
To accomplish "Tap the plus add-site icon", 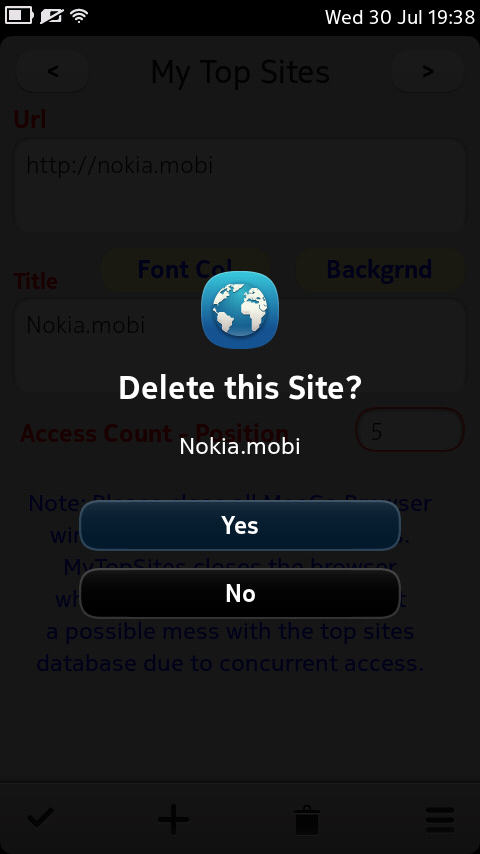I will coord(173,818).
